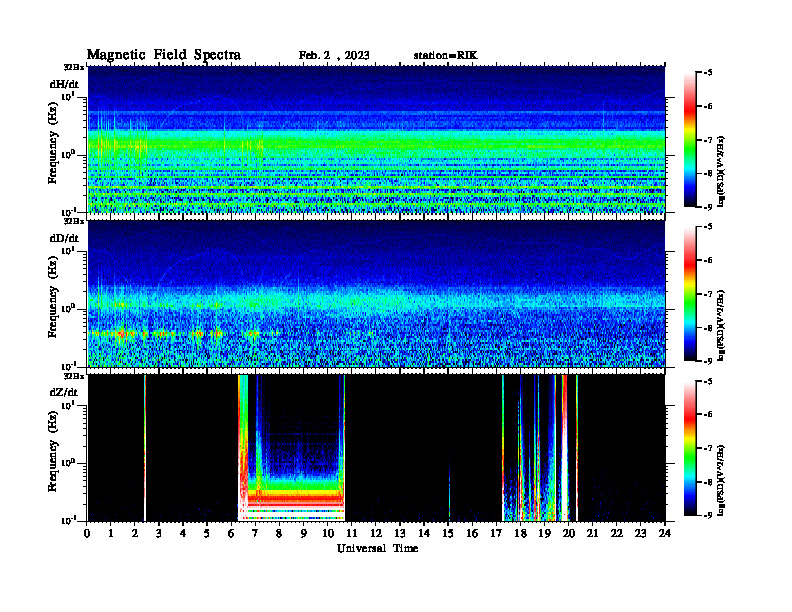This screenshot has height=612, width=792.
Task: Click hour "9" on the Universal Time axis
Action: coord(304,533)
